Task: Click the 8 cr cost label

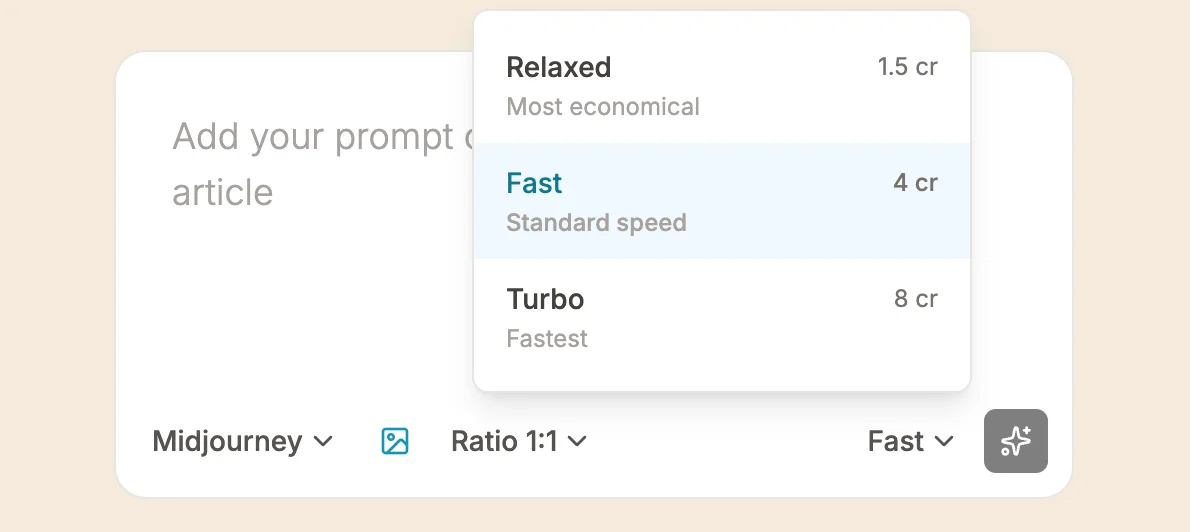Action: click(x=915, y=299)
